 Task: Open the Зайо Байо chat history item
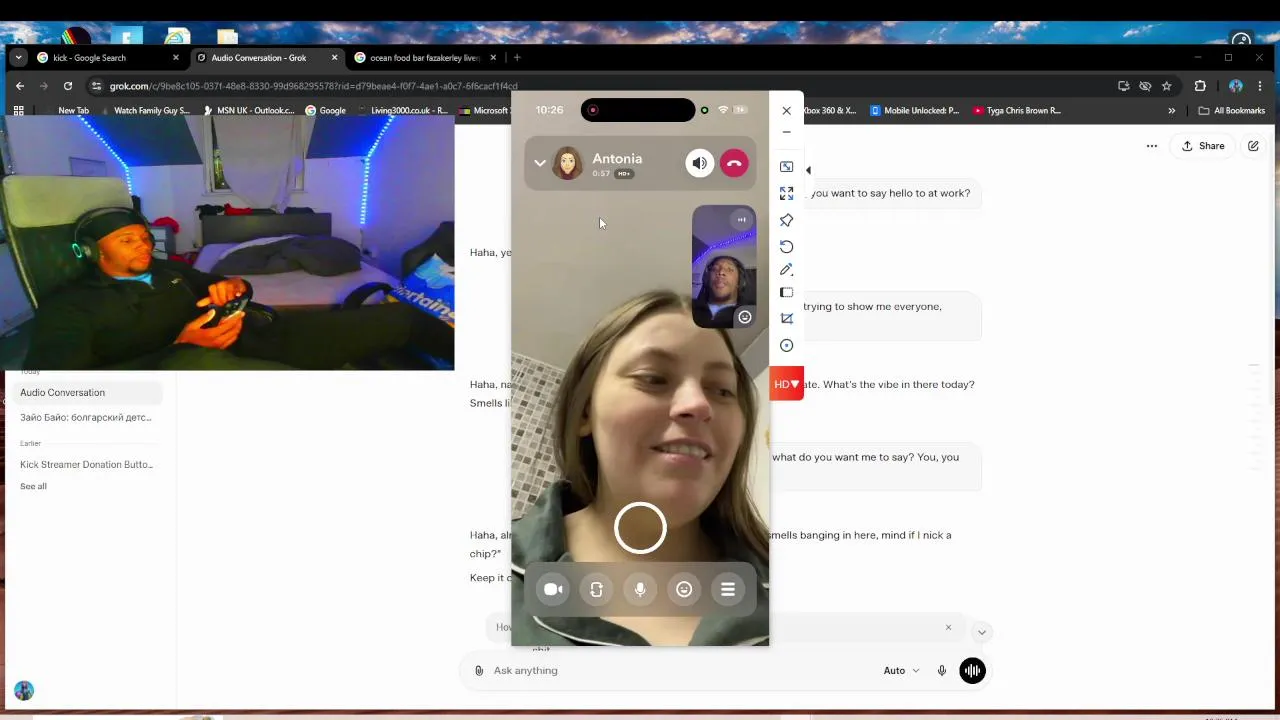(85, 418)
